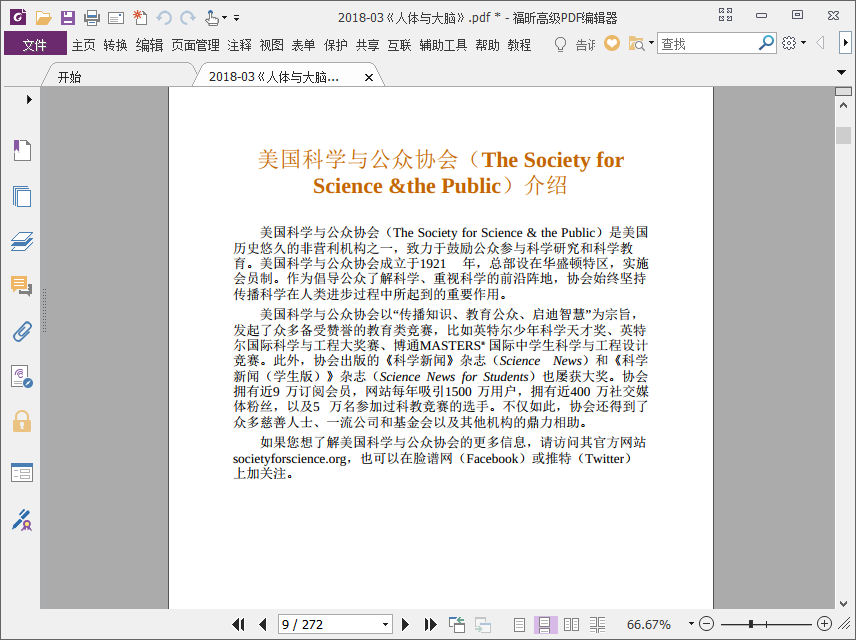This screenshot has width=856, height=640.
Task: Save the document with the floppy icon
Action: (68, 18)
